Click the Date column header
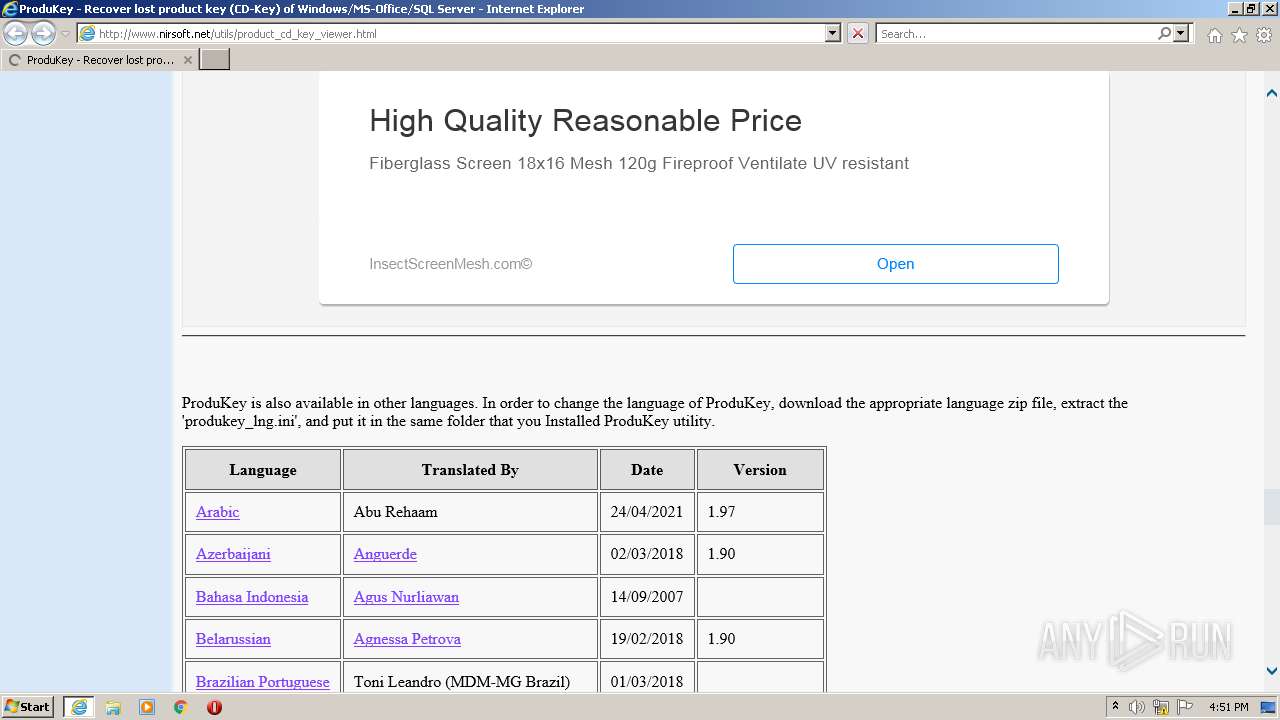 (647, 470)
